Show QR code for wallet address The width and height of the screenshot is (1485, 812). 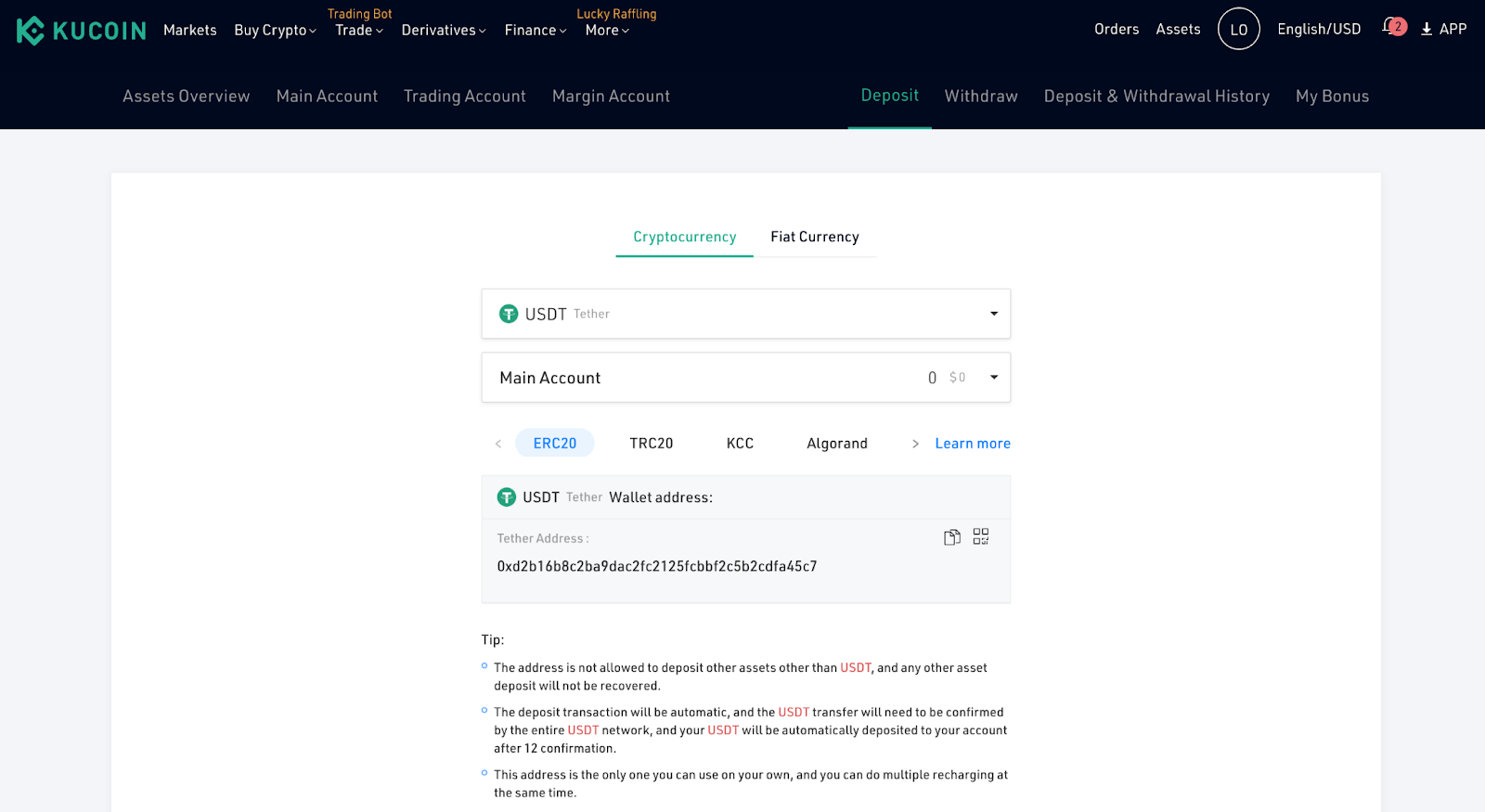981,536
